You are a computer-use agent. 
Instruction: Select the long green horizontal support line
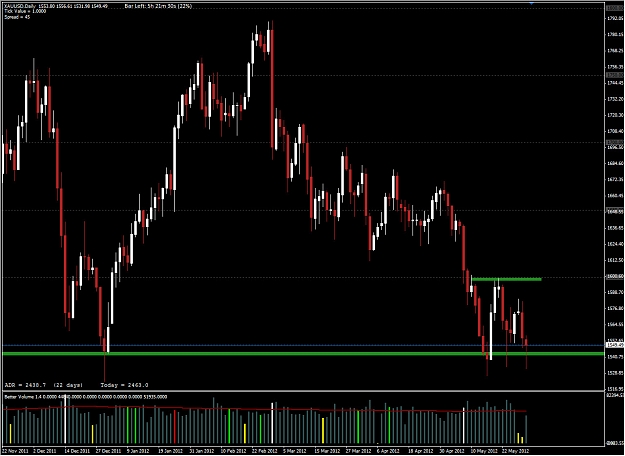coord(303,354)
